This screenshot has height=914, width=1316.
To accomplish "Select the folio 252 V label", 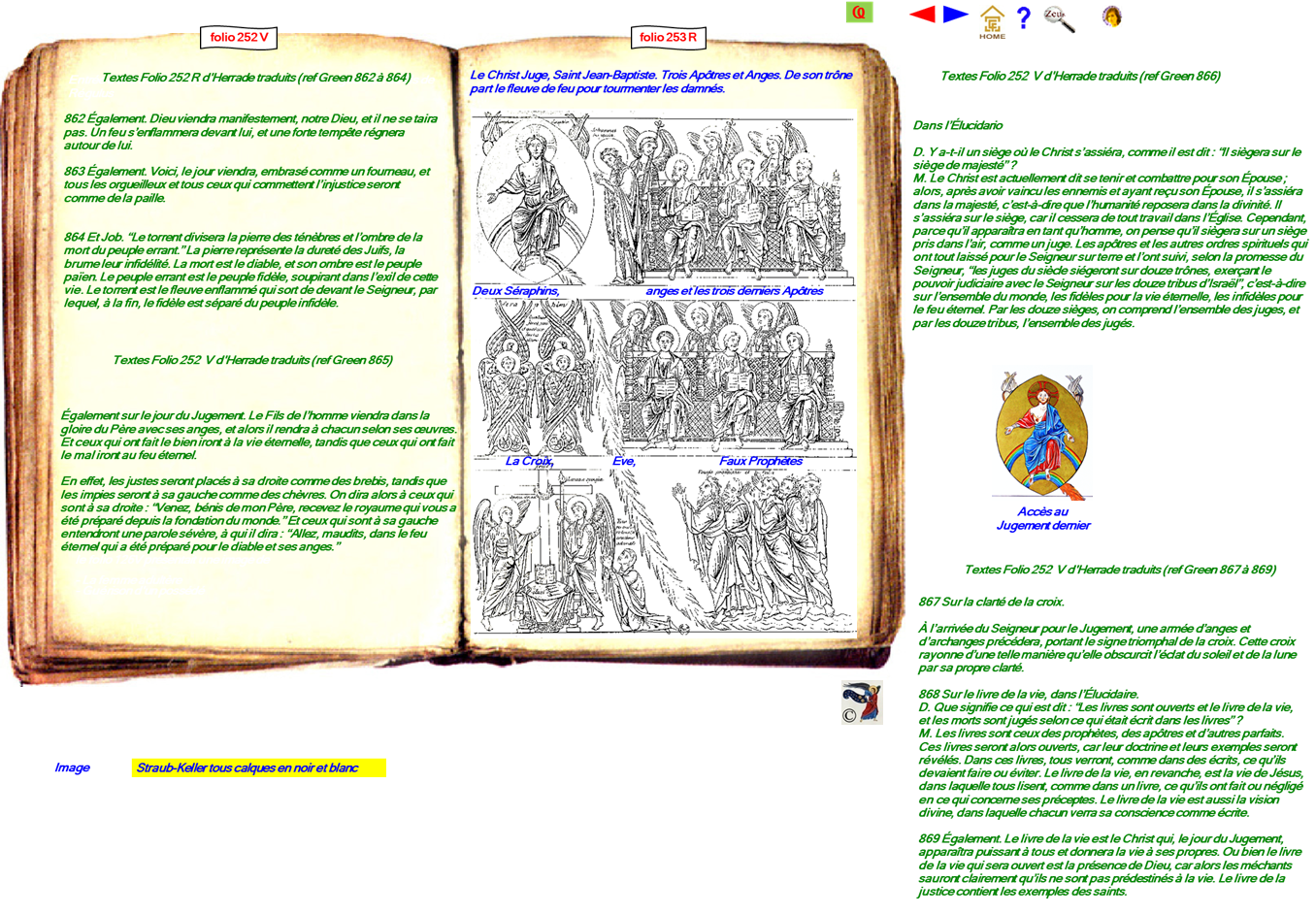I will tap(239, 38).
